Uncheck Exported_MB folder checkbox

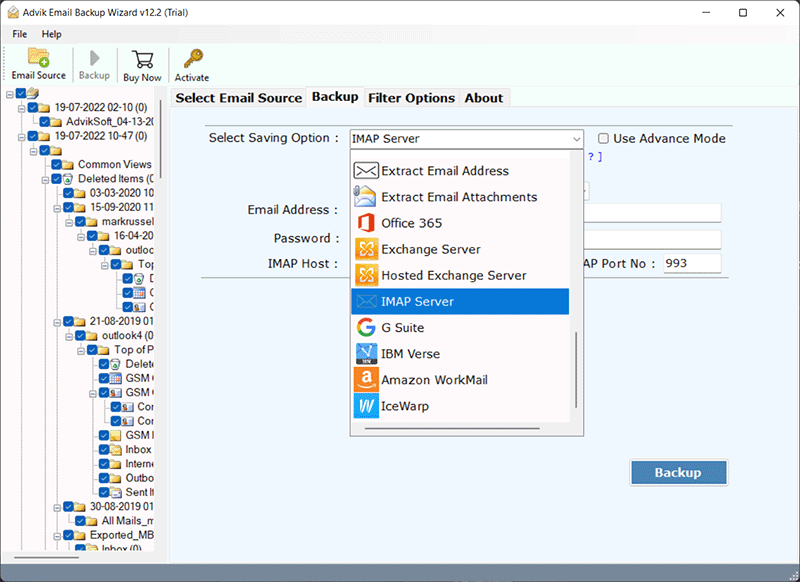pos(68,535)
